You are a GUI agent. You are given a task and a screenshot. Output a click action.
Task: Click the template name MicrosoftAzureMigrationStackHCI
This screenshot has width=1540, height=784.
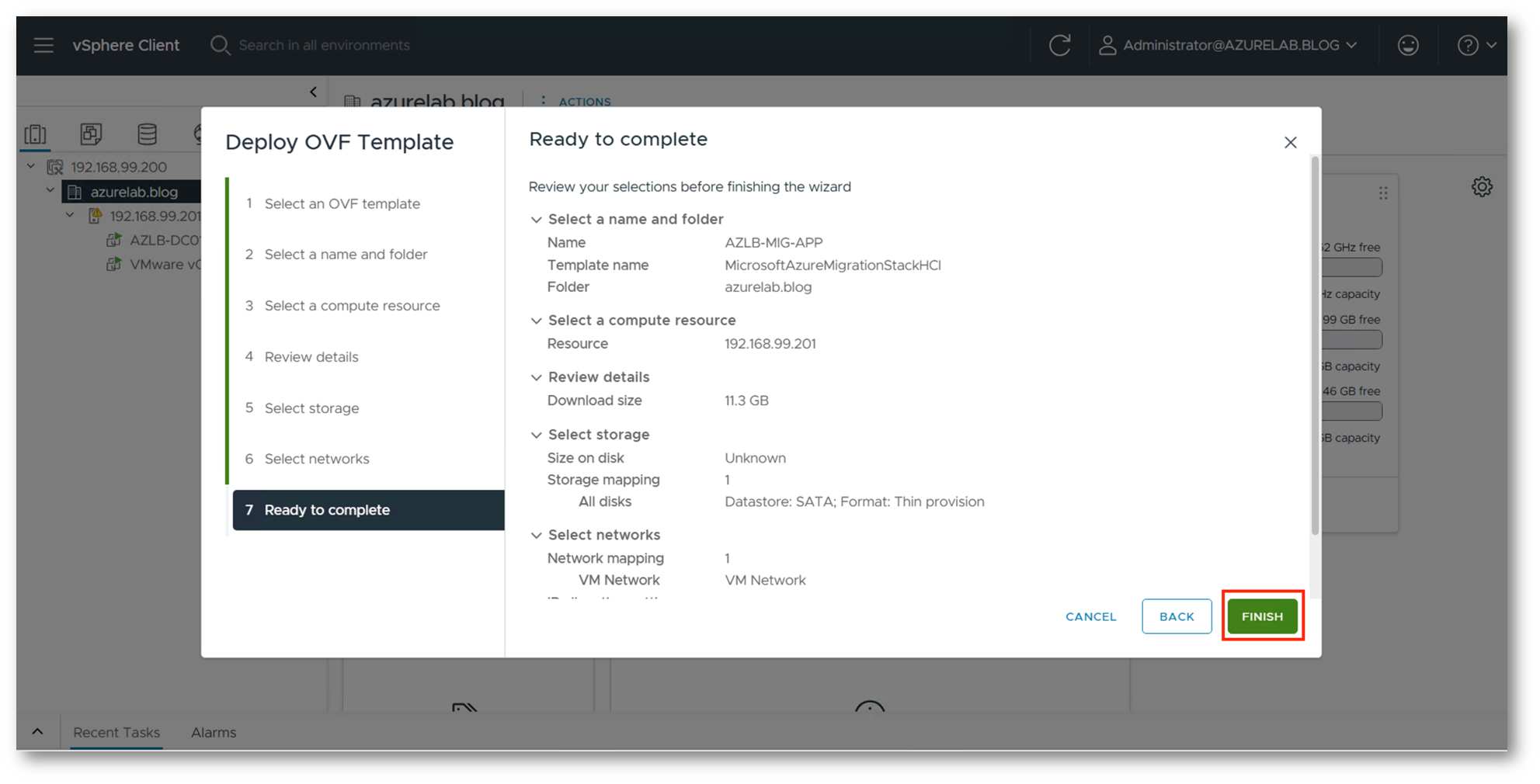[x=833, y=265]
